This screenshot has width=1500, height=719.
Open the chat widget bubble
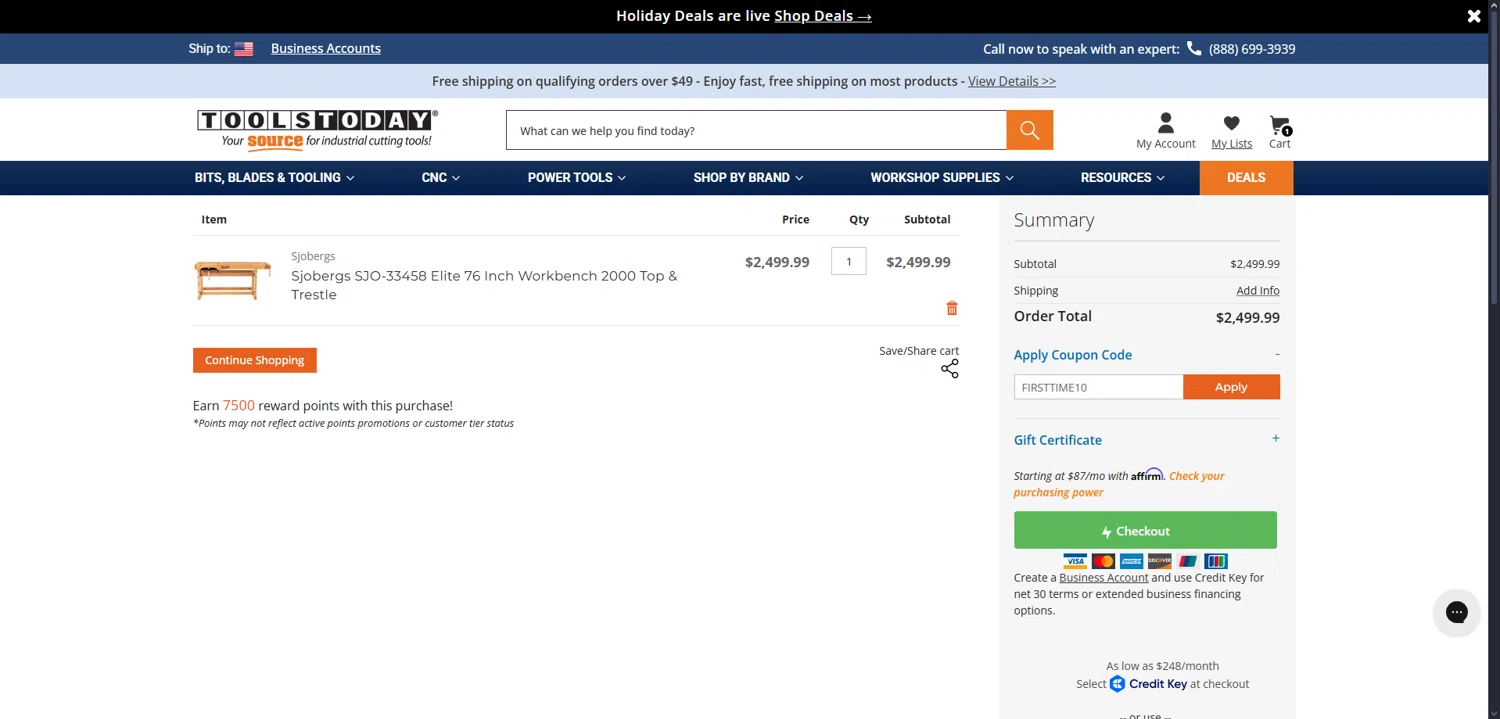[1456, 612]
